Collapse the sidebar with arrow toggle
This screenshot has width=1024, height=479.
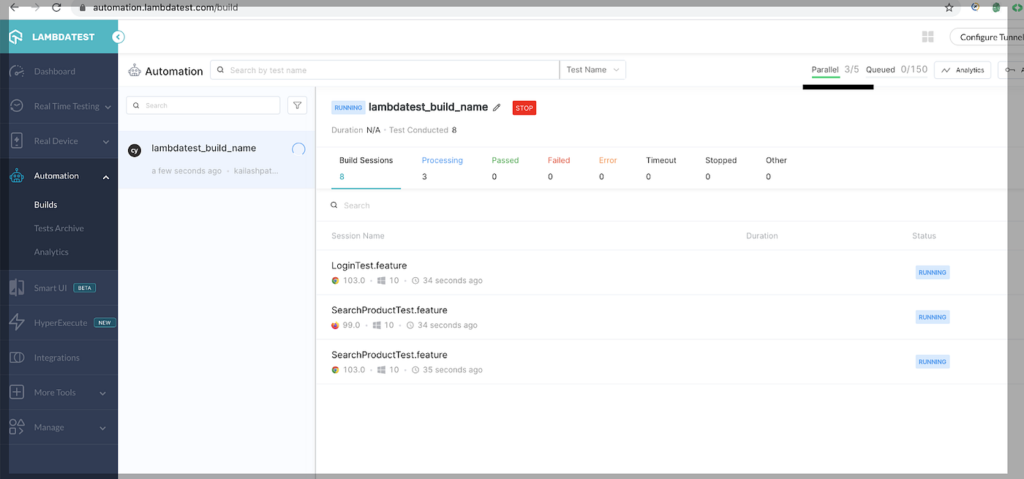pos(118,37)
